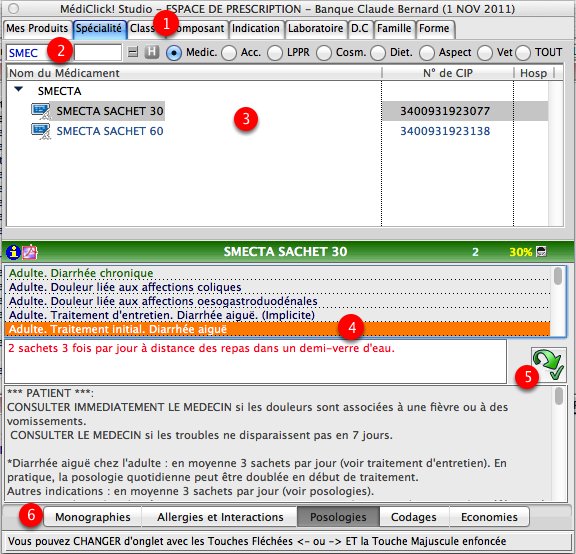Viewport: 576px width, 554px height.
Task: Click CIP number 3400931923077
Action: (x=445, y=111)
